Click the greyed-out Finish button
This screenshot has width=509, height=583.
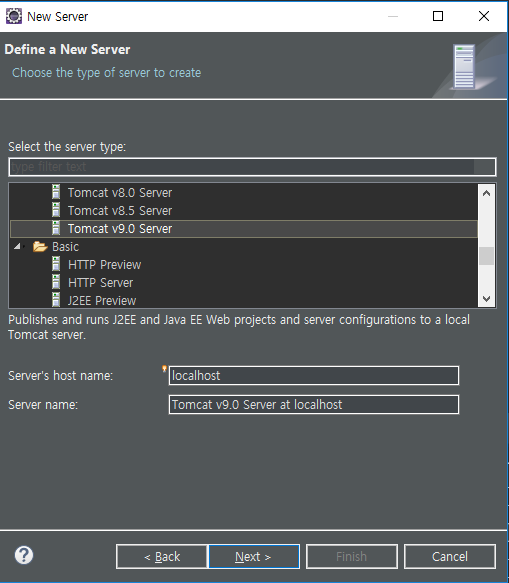point(352,557)
